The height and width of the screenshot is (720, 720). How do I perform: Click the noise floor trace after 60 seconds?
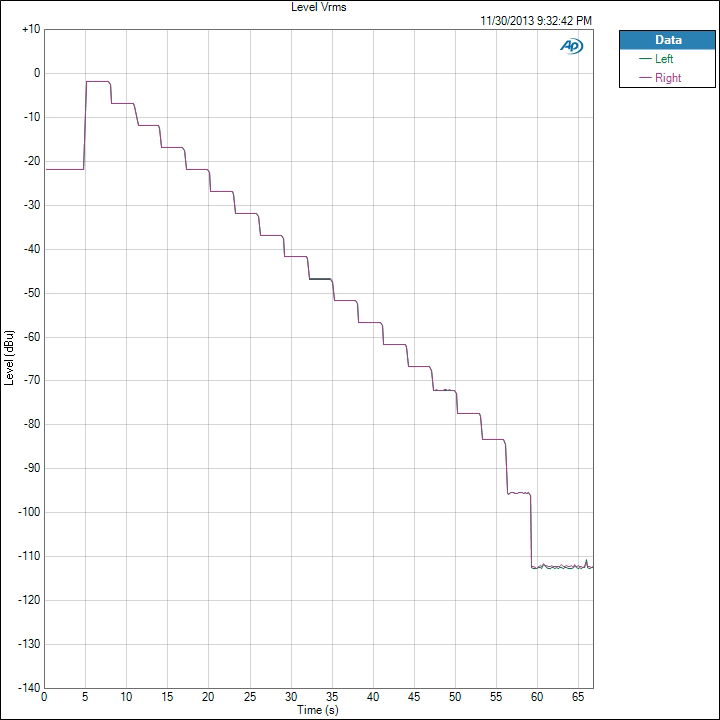pos(560,567)
